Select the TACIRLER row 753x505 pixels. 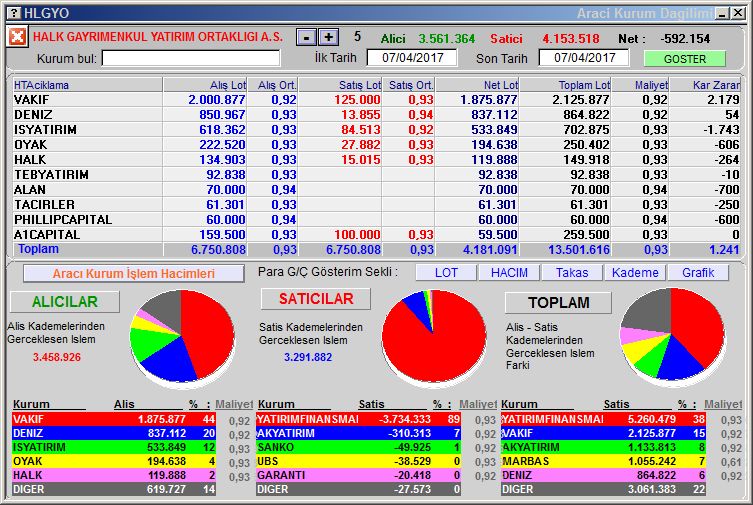[x=376, y=204]
